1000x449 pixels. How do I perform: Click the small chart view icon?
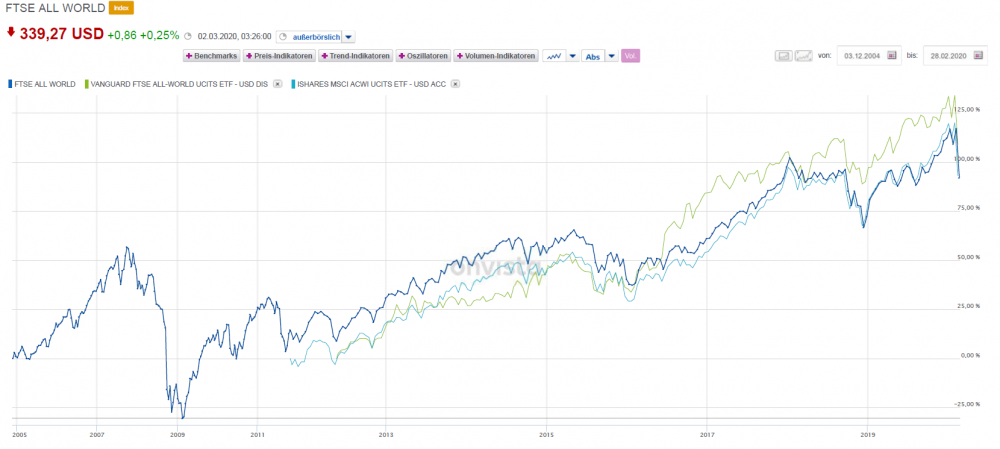tap(785, 56)
